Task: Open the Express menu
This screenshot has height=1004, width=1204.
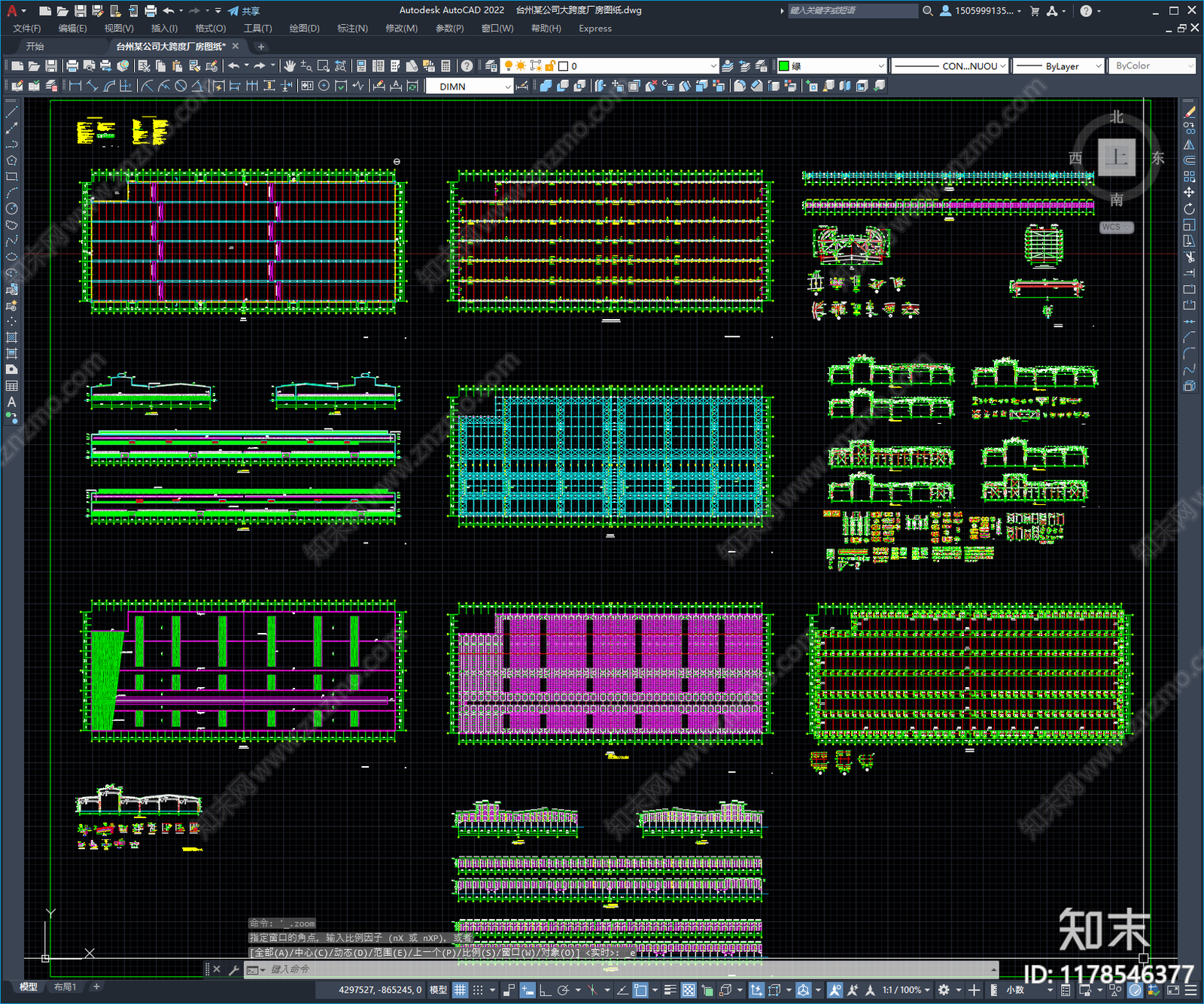Action: 595,29
